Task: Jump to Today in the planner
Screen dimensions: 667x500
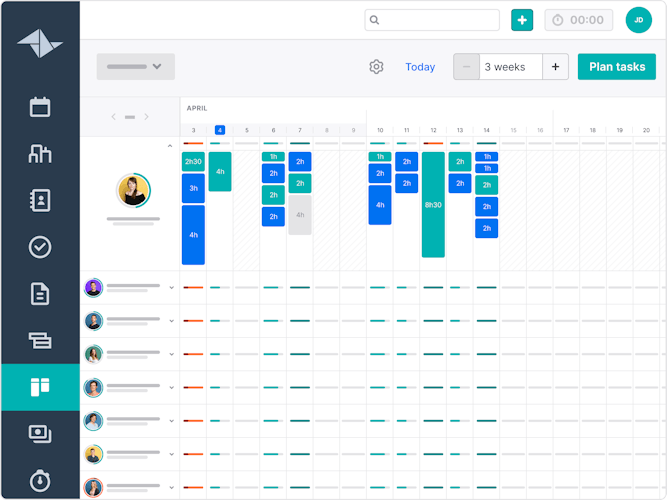Action: (420, 67)
